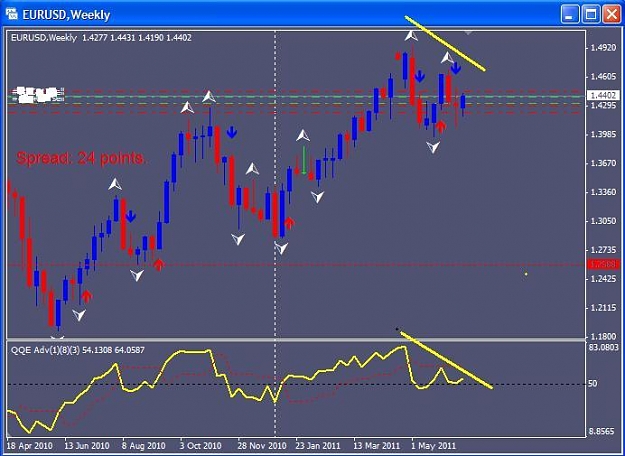Click the 1.3050 price axis label

pos(602,221)
